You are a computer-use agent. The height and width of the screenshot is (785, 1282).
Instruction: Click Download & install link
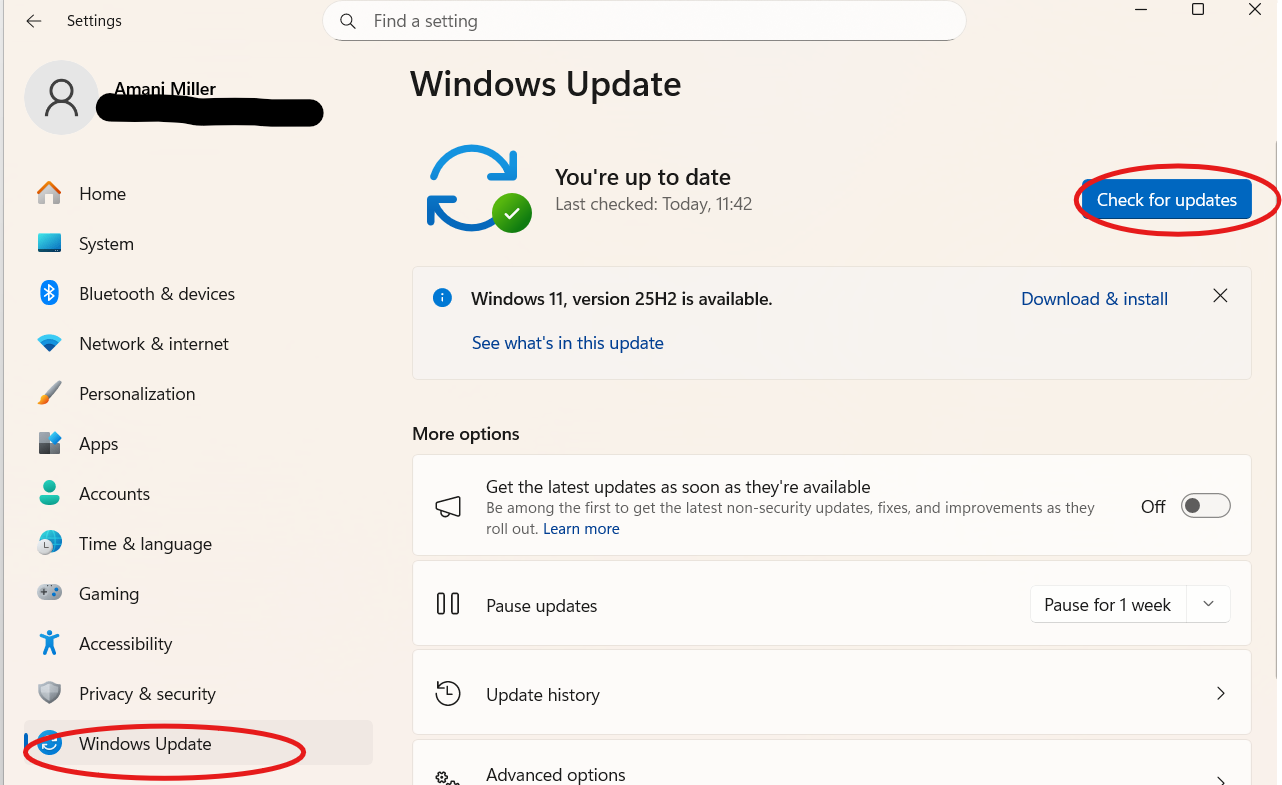(x=1094, y=299)
